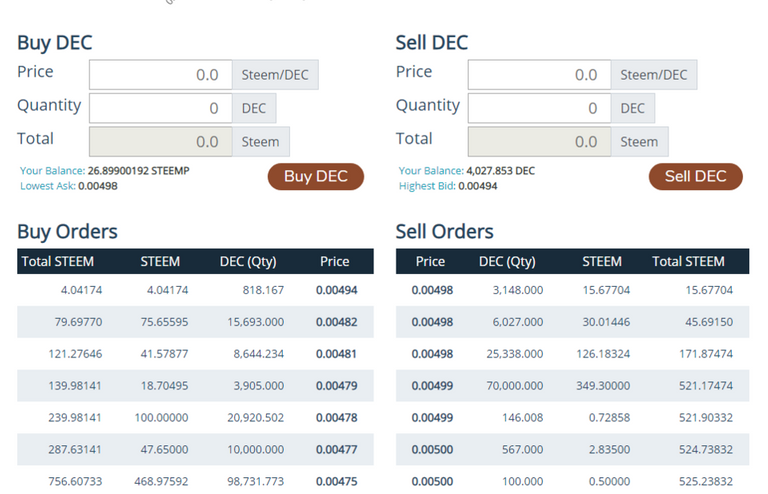Select the 4,027.853 DEC balance value

501,171
